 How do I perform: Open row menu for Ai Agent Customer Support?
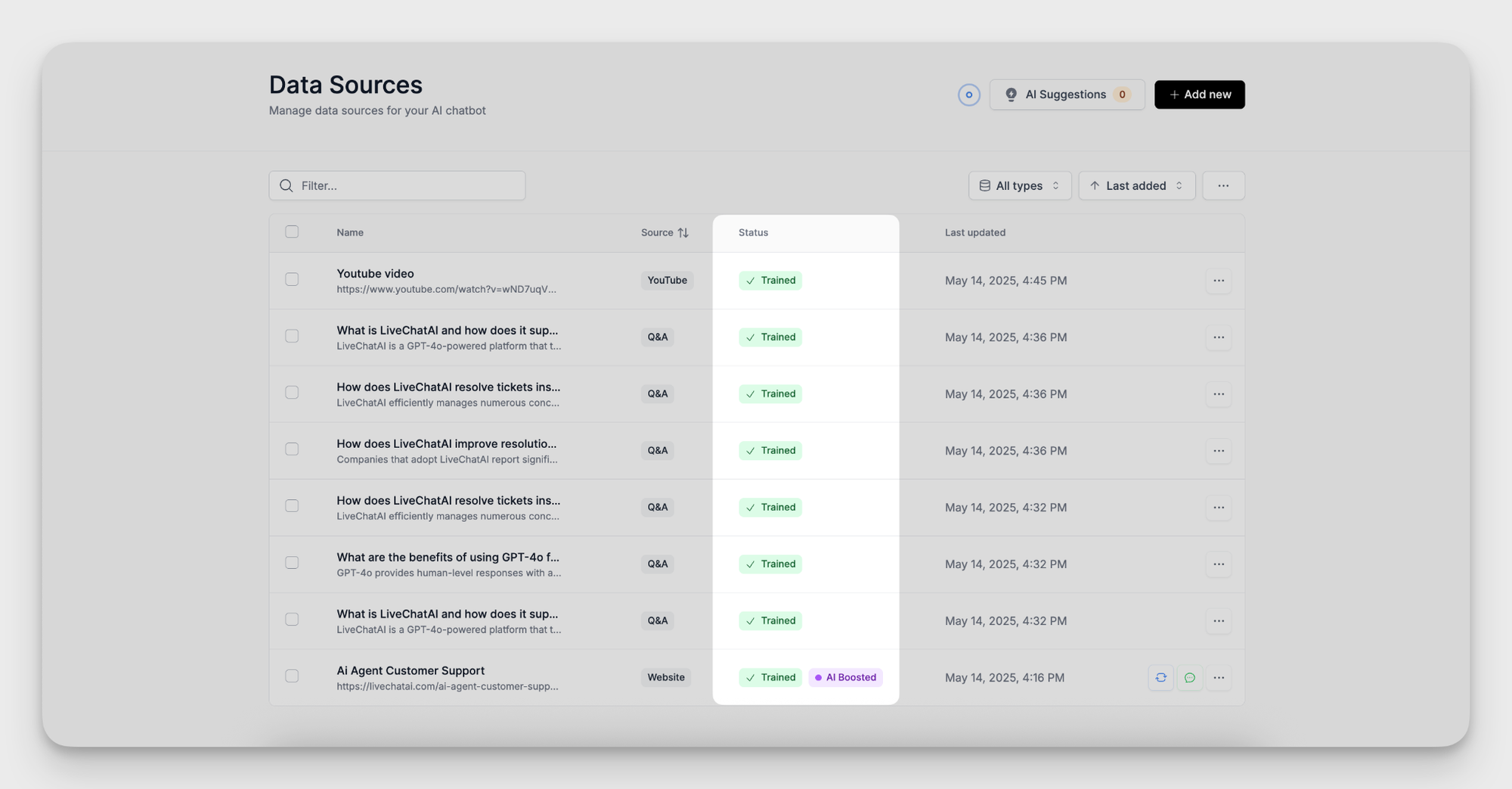click(1219, 678)
